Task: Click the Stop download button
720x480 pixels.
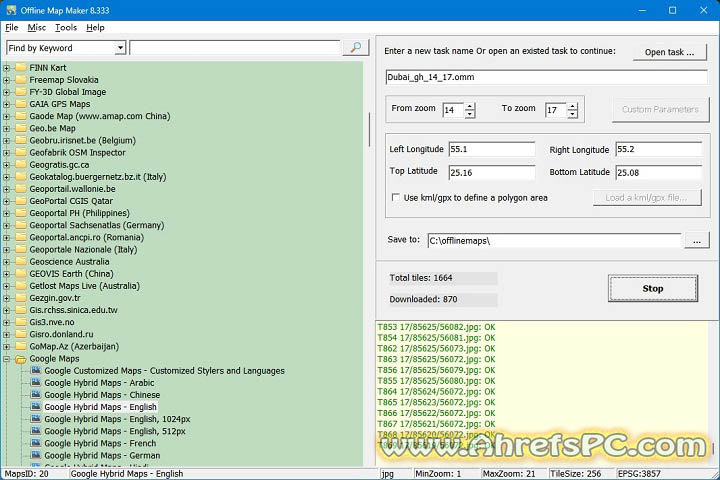Action: pos(653,288)
